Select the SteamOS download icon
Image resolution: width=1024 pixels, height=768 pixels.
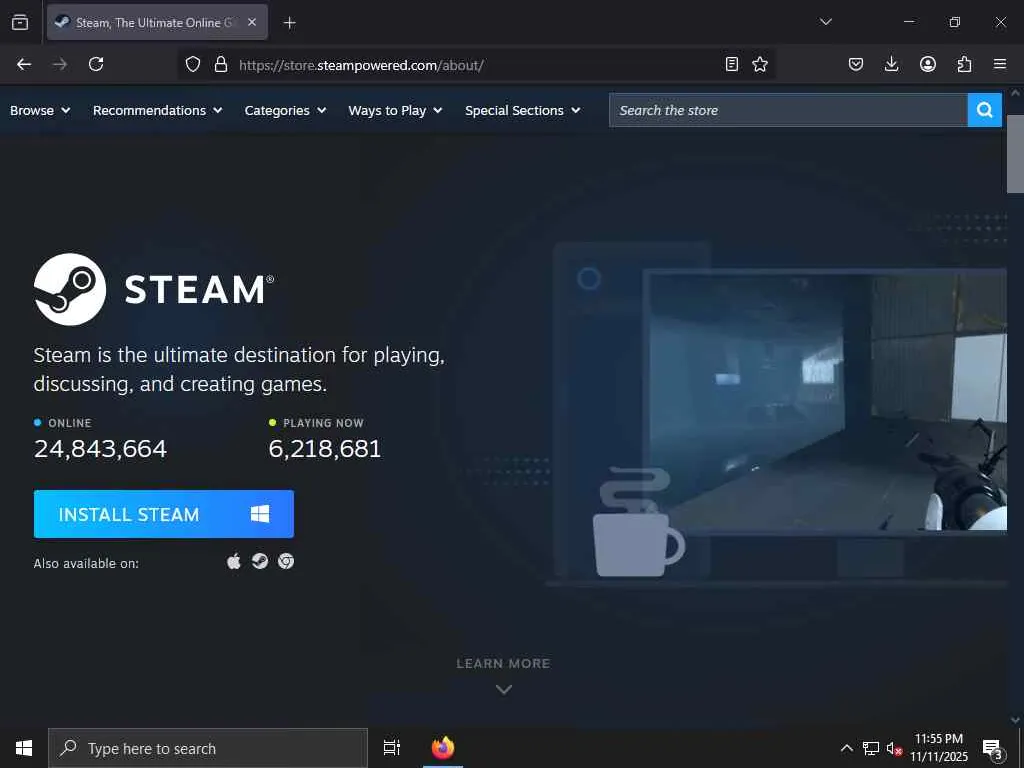(x=260, y=561)
